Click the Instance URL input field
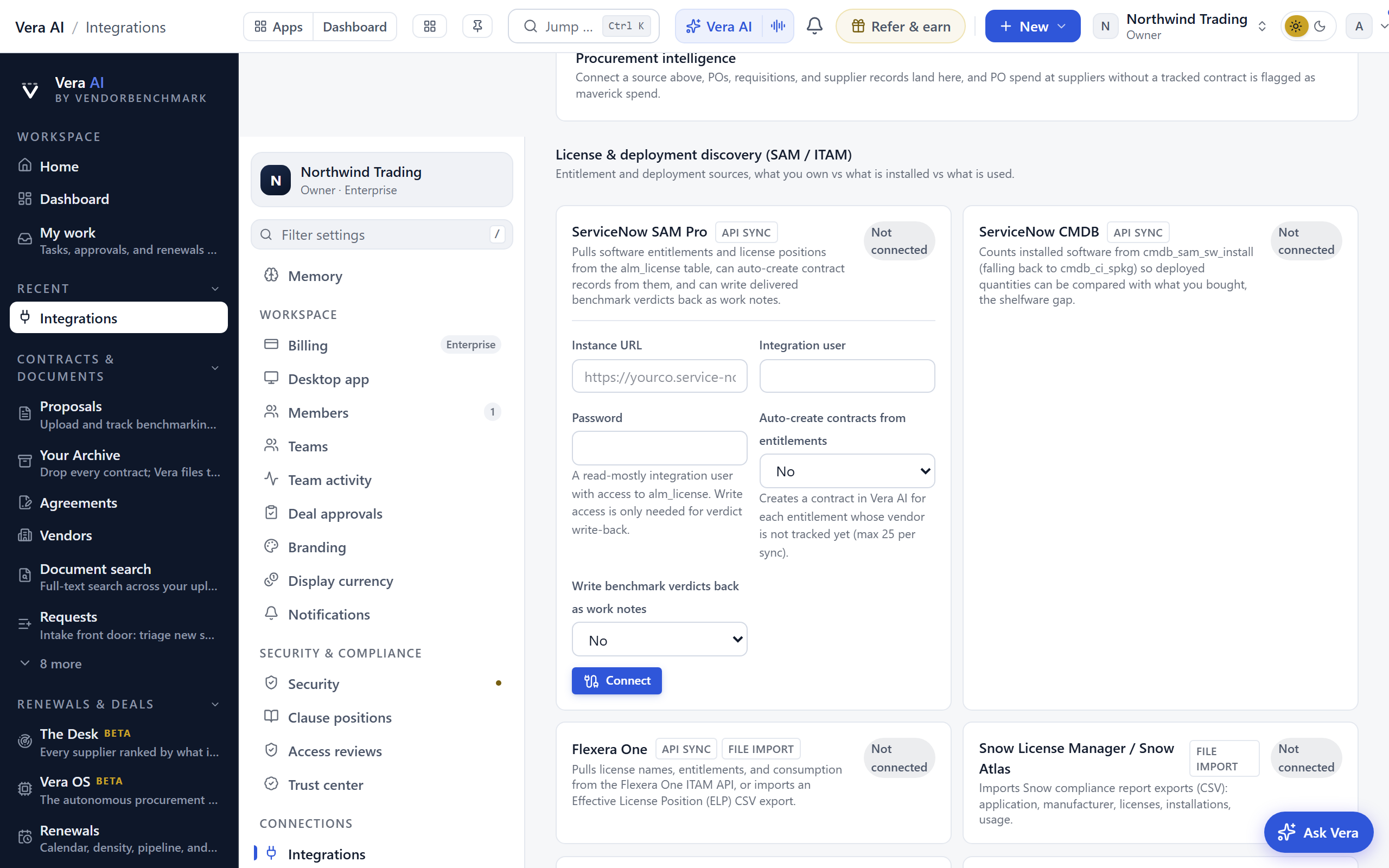Image resolution: width=1389 pixels, height=868 pixels. tap(659, 376)
